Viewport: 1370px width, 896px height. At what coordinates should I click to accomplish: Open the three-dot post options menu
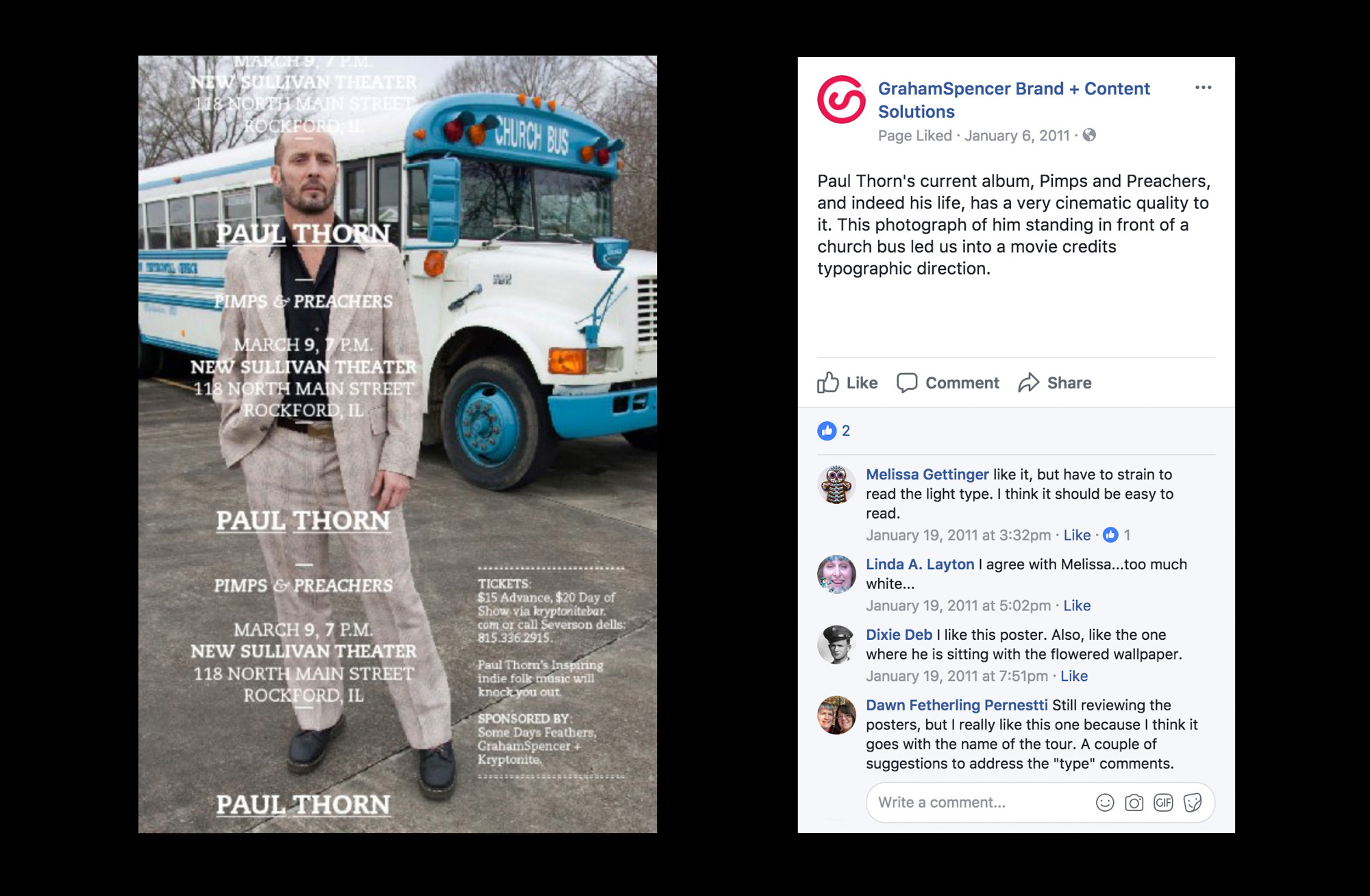1203,88
